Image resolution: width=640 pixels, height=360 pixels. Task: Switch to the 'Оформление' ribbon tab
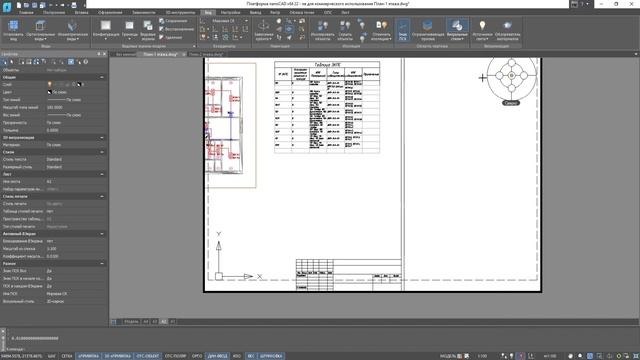[x=110, y=13]
